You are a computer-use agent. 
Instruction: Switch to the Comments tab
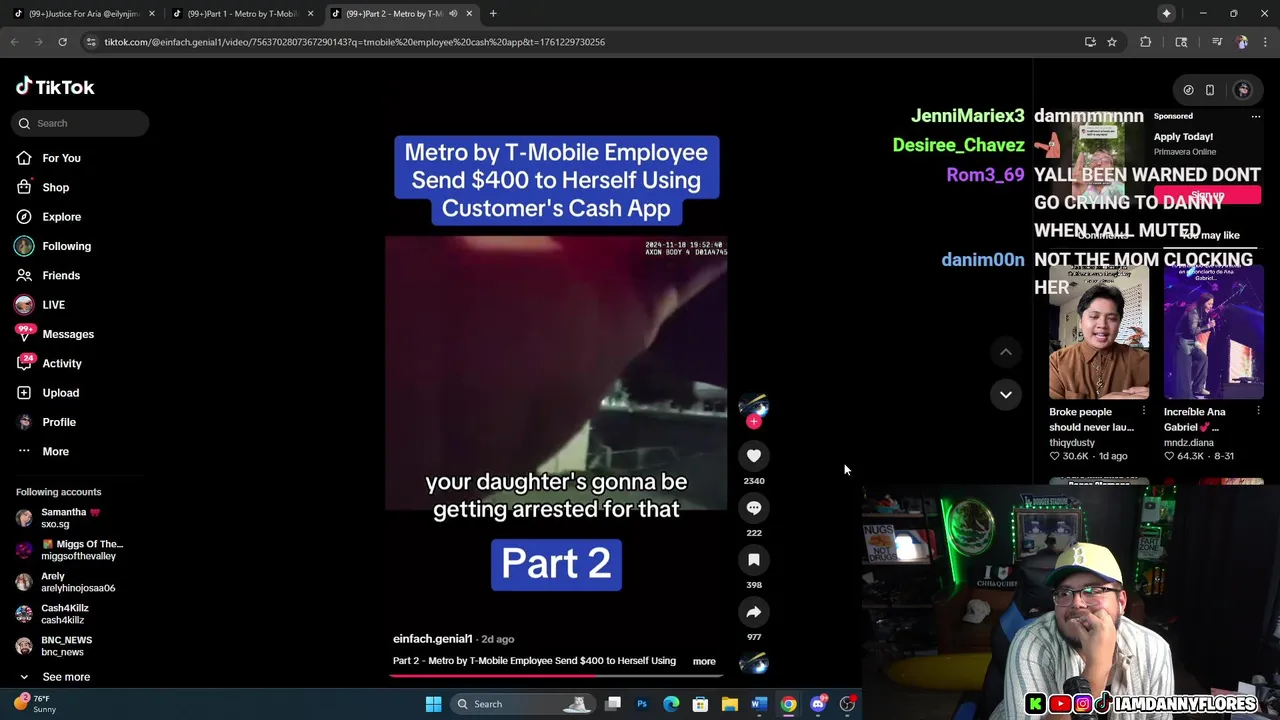pyautogui.click(x=1102, y=236)
